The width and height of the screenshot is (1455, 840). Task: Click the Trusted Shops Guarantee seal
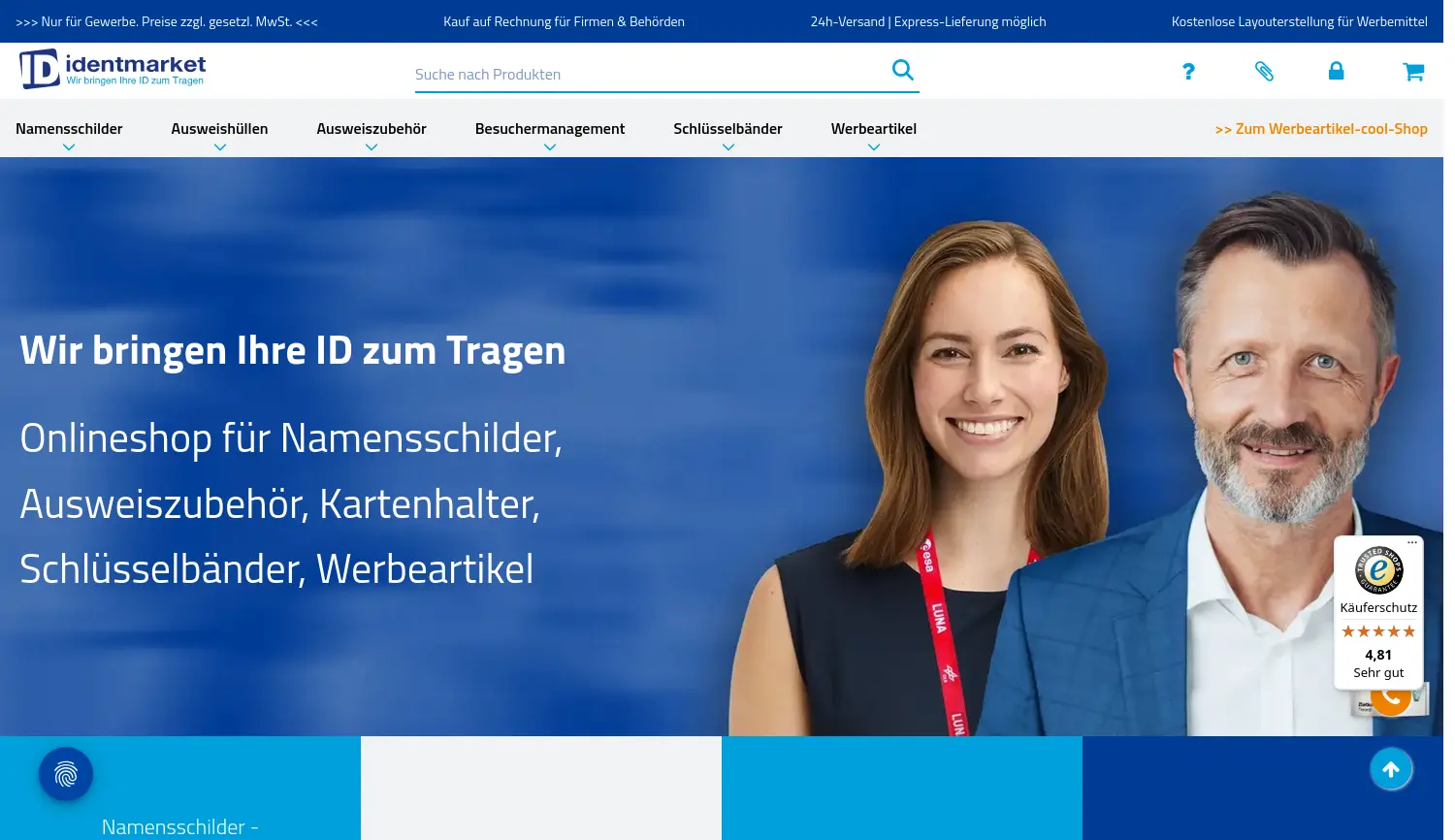1377,571
